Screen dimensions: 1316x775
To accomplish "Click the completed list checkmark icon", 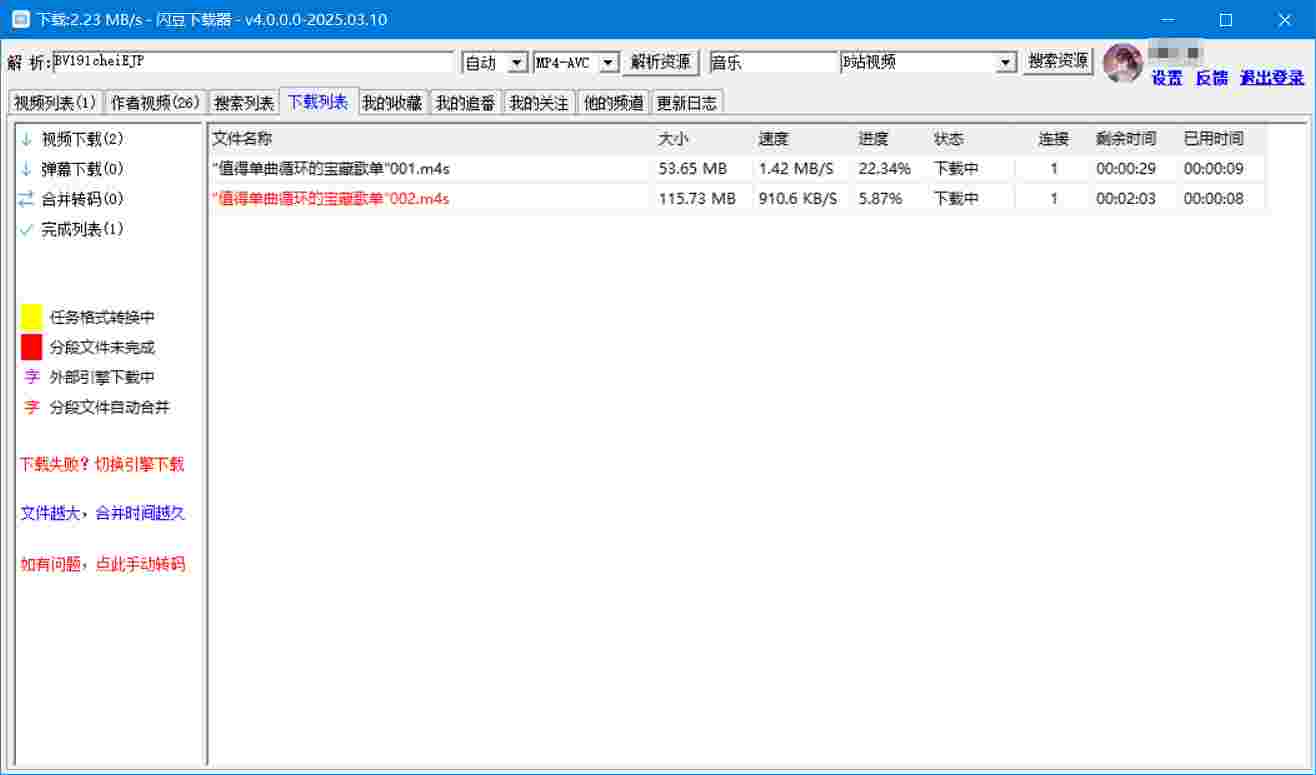I will tap(26, 229).
